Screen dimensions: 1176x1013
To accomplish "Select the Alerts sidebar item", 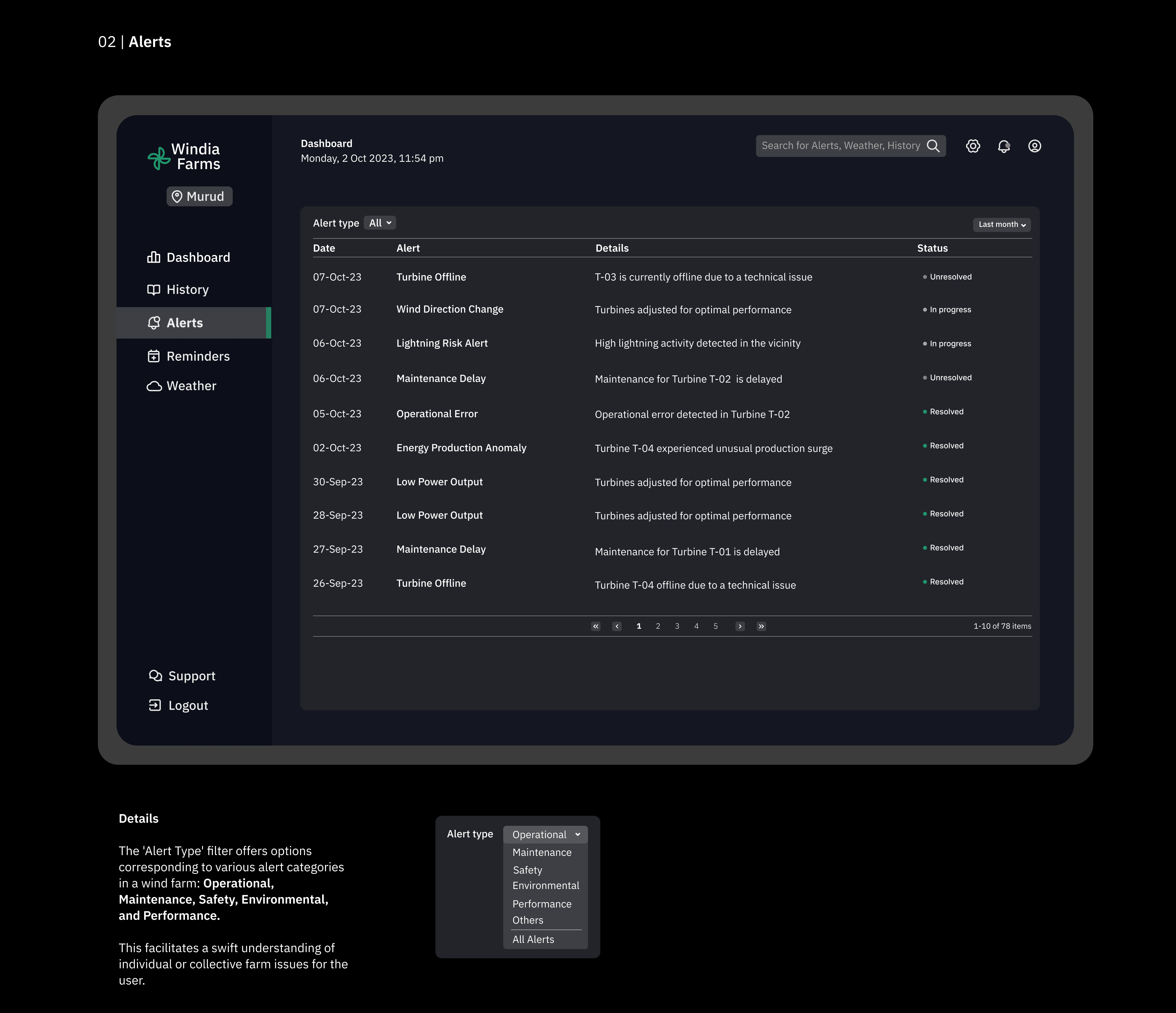I will (x=193, y=323).
